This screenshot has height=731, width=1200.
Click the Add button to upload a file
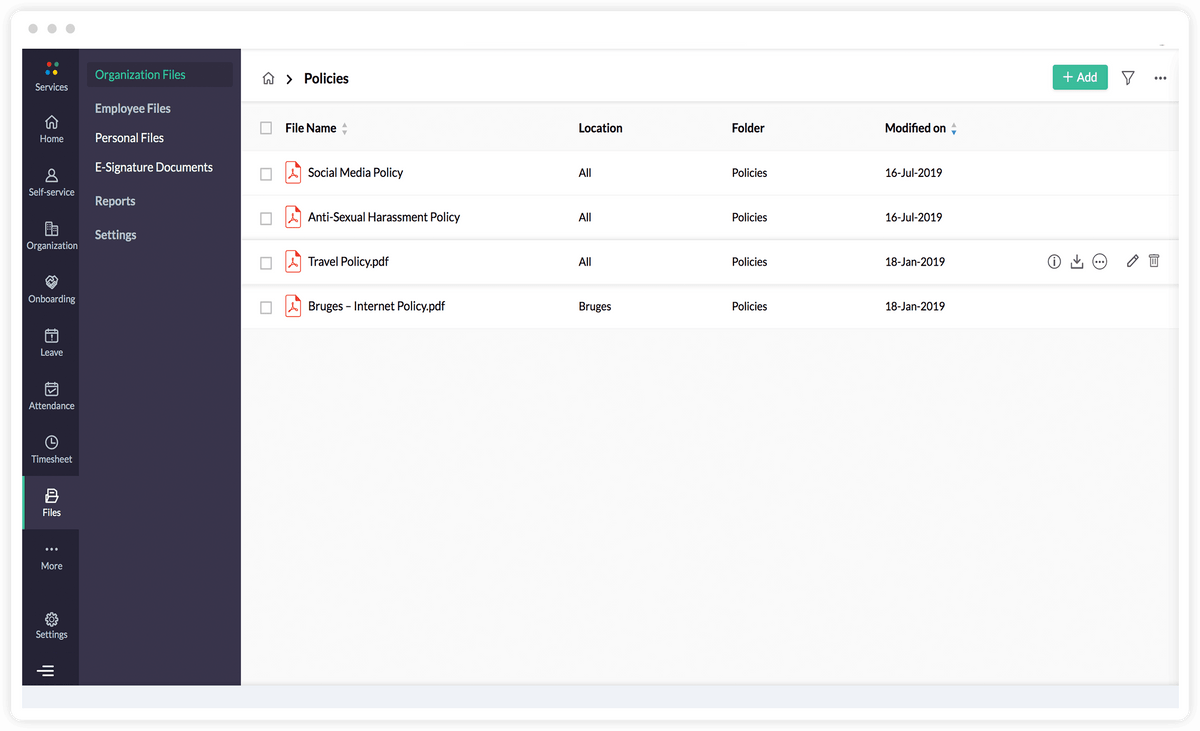(x=1080, y=77)
